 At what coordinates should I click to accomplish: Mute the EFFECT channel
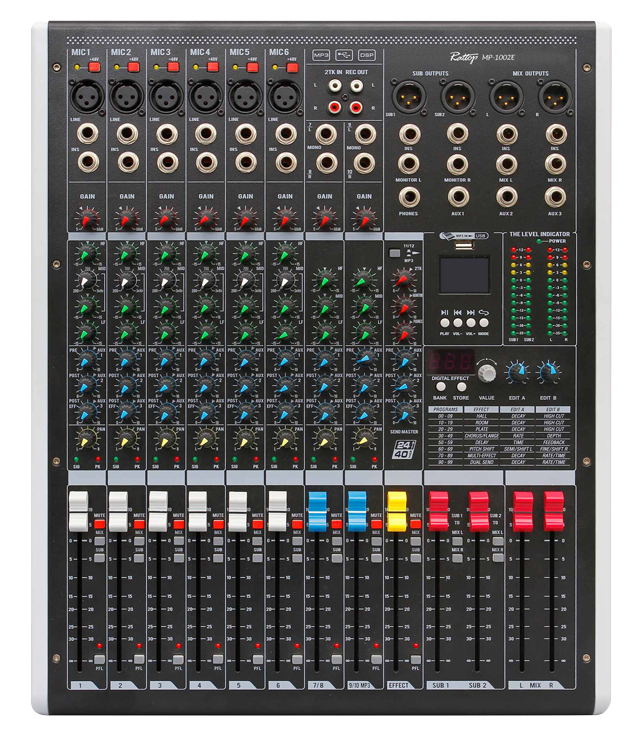(x=416, y=524)
